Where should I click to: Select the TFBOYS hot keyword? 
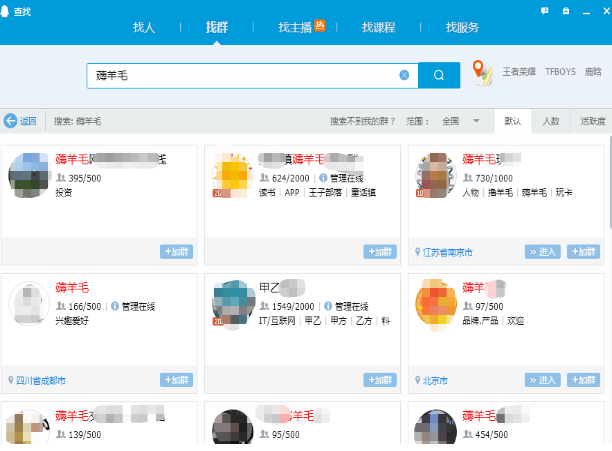[x=560, y=72]
